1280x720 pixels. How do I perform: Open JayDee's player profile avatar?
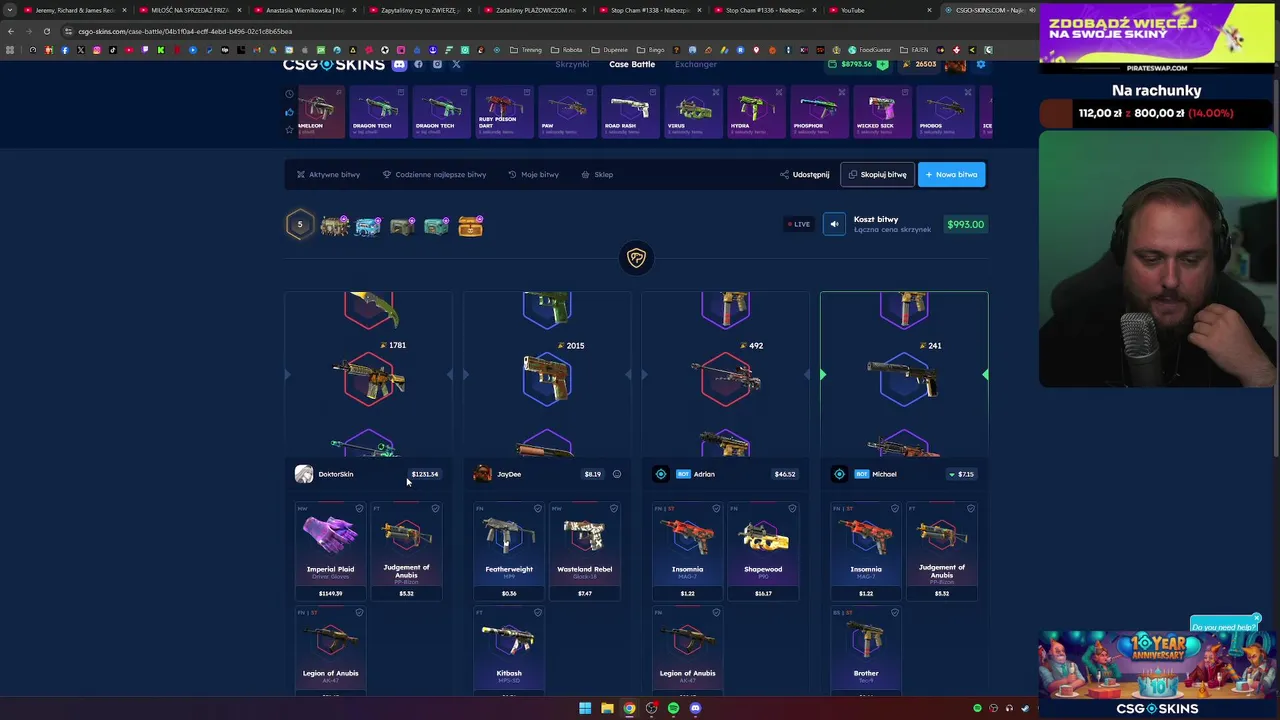click(482, 474)
